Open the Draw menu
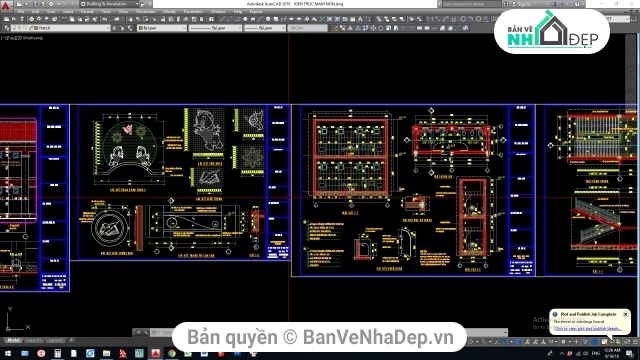This screenshot has height=360, width=640. coord(123,12)
